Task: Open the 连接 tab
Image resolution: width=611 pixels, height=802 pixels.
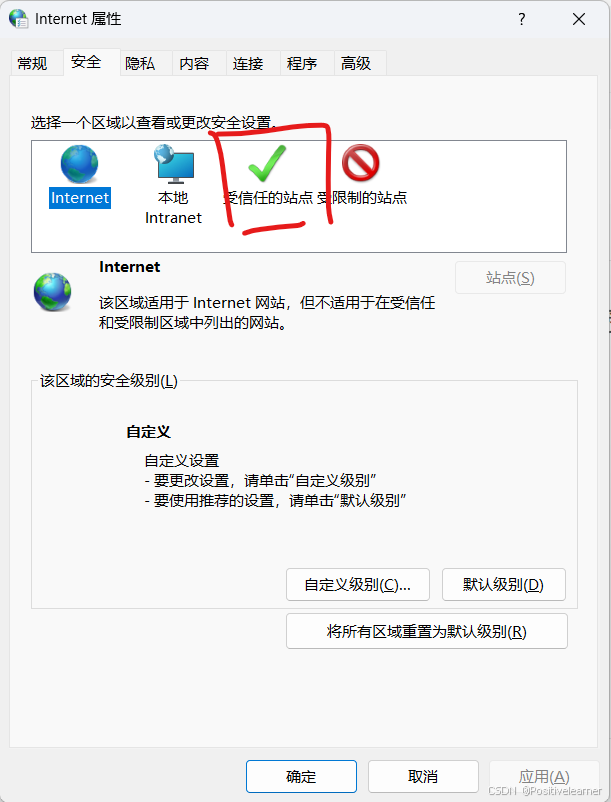Action: click(248, 63)
